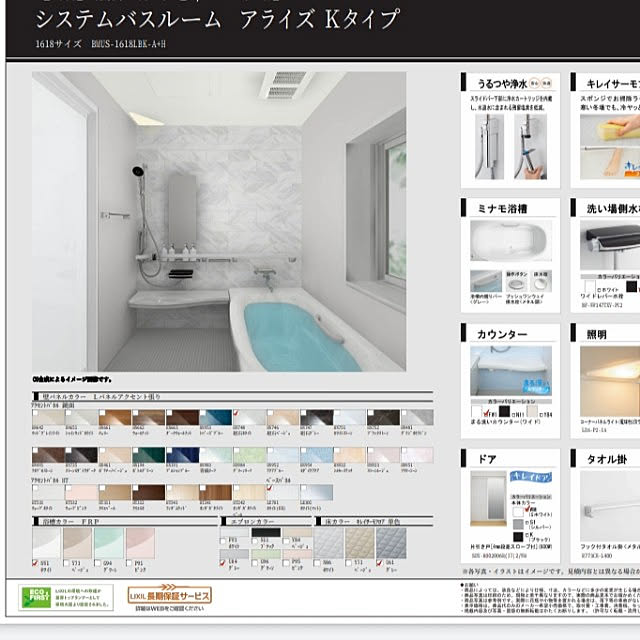640x640 pixels.
Task: Select the beige quilted floor swatch
Action: click(360, 543)
